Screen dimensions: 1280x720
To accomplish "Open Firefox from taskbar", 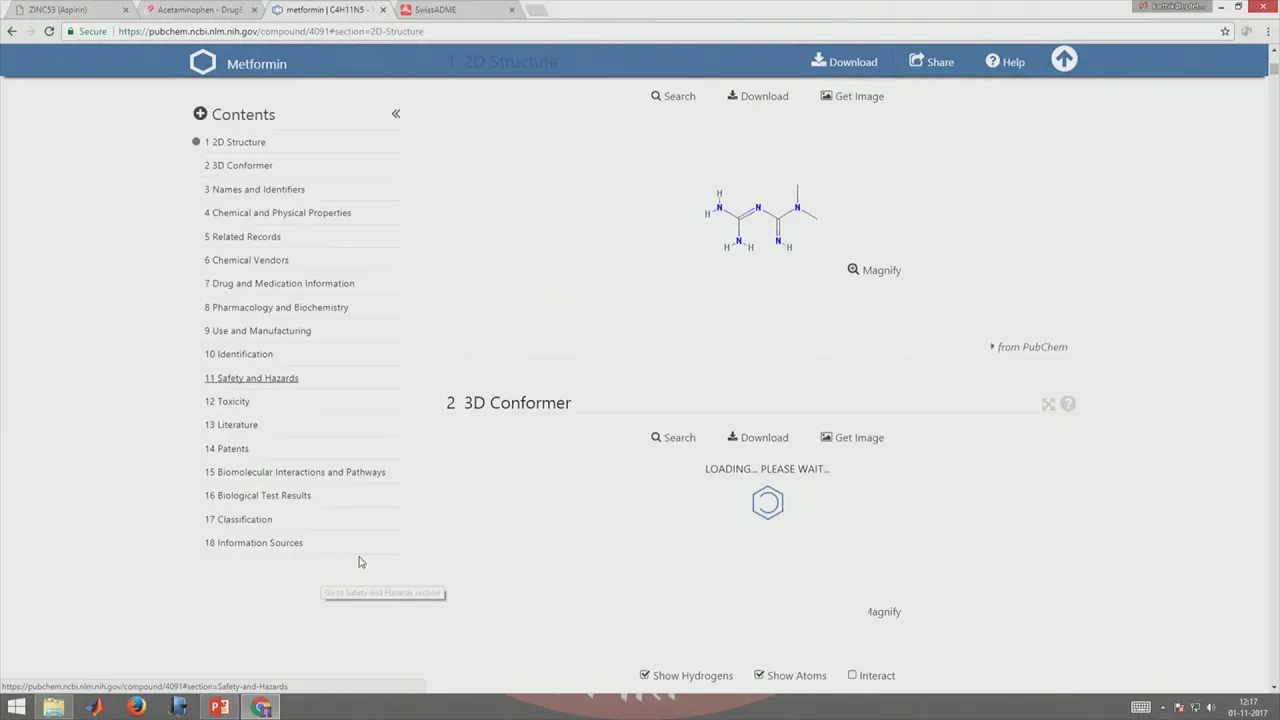I will tap(136, 707).
